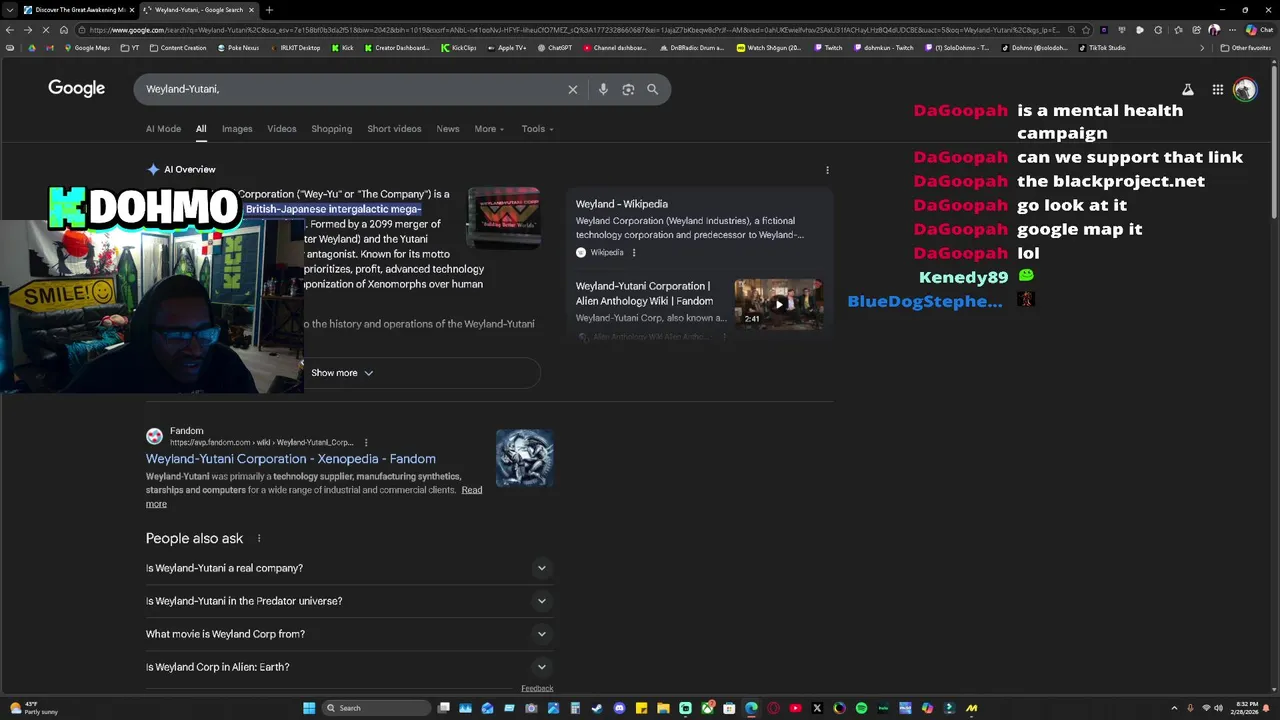The image size is (1280, 720).
Task: Search by image with Google Lens icon
Action: (628, 89)
